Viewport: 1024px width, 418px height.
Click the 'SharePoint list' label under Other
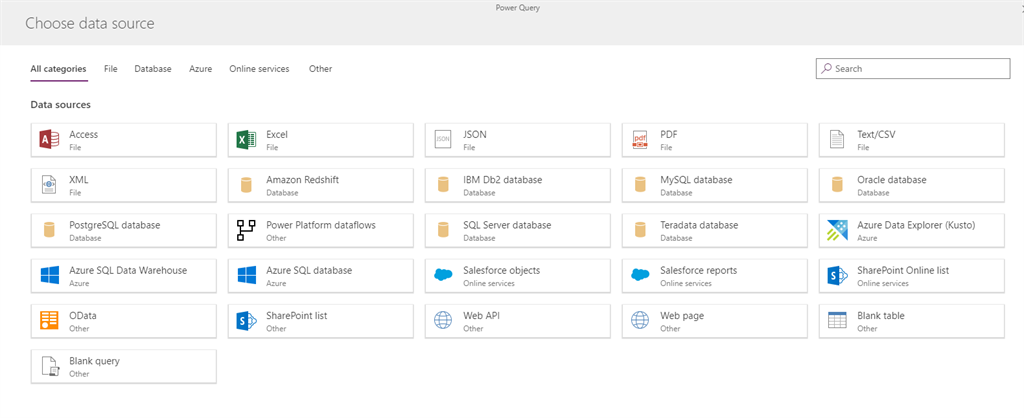pos(296,315)
